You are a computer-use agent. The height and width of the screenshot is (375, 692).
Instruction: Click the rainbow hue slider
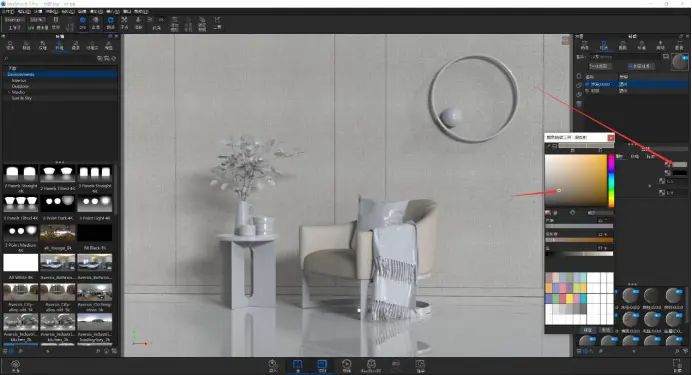611,181
